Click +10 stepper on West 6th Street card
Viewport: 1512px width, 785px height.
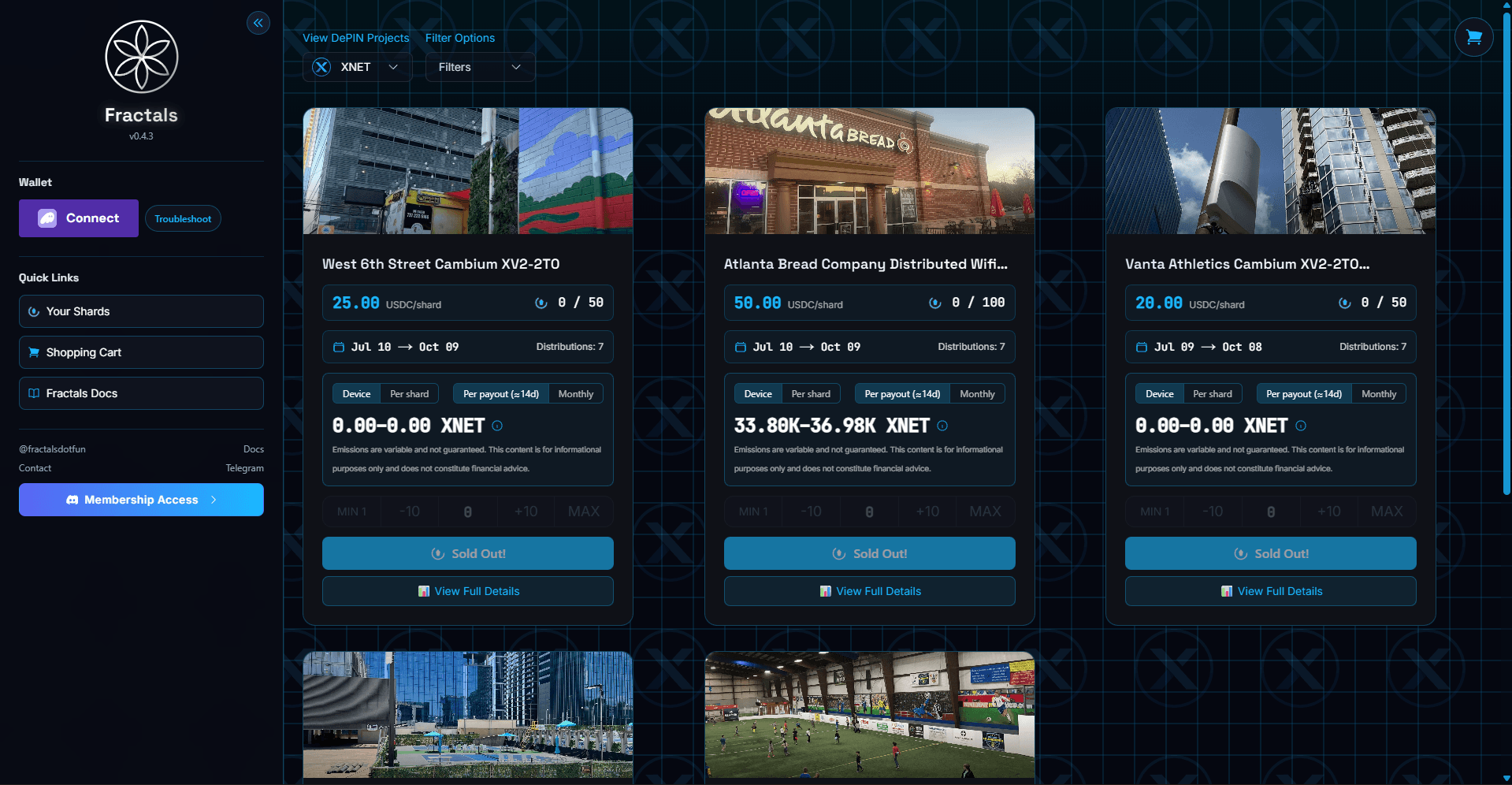pyautogui.click(x=526, y=512)
